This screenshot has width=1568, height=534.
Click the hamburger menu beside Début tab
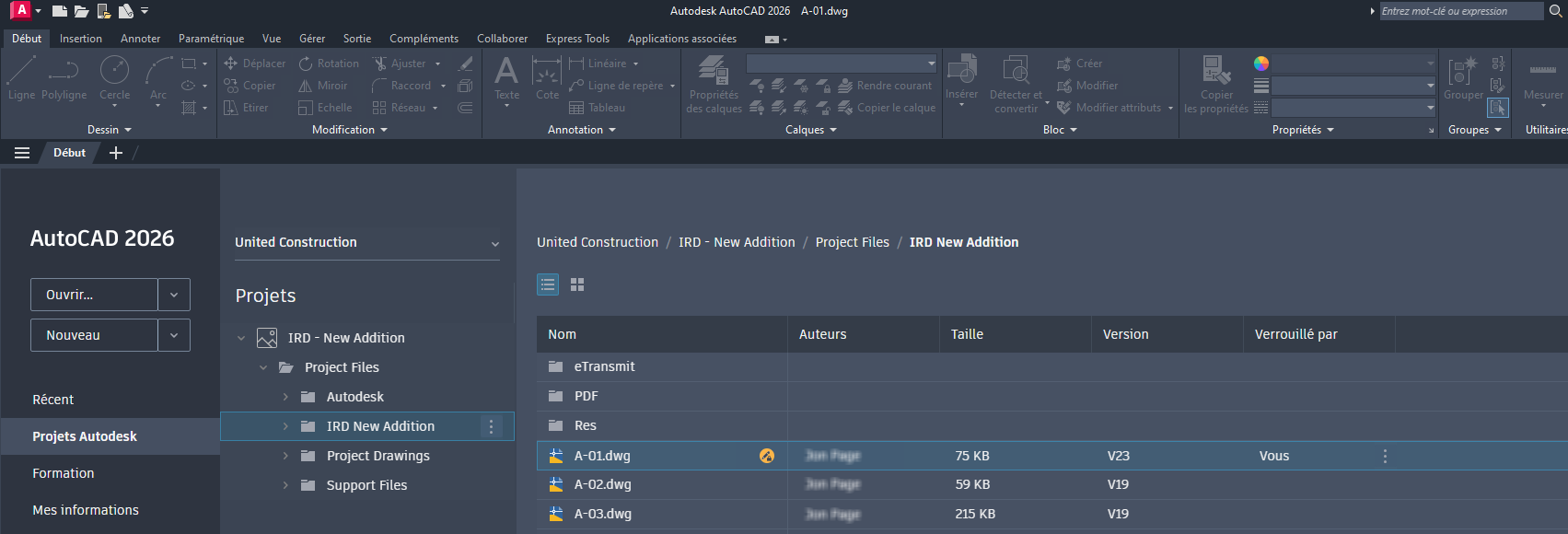[22, 153]
